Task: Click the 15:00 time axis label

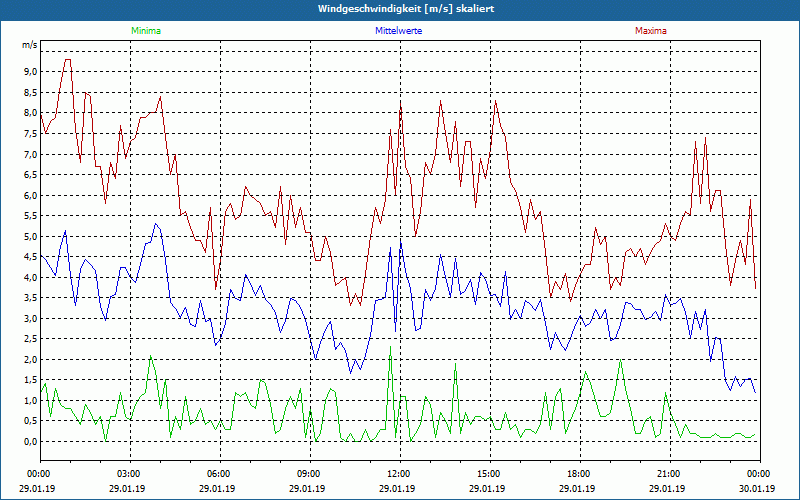Action: [x=490, y=474]
